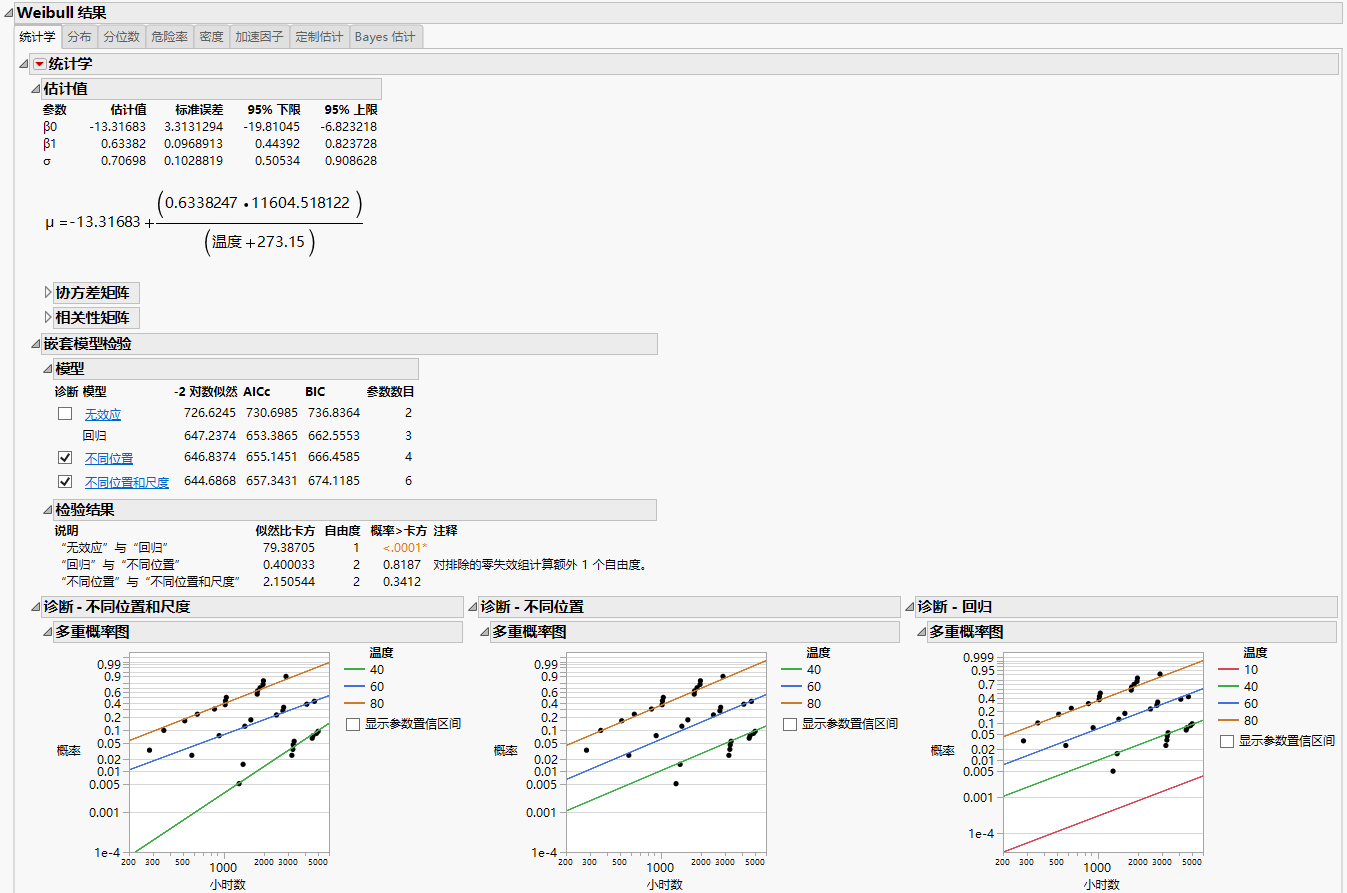Image resolution: width=1347 pixels, height=893 pixels.
Task: Collapse 多重概率图 under 诊断 - 回归
Action: [x=922, y=632]
